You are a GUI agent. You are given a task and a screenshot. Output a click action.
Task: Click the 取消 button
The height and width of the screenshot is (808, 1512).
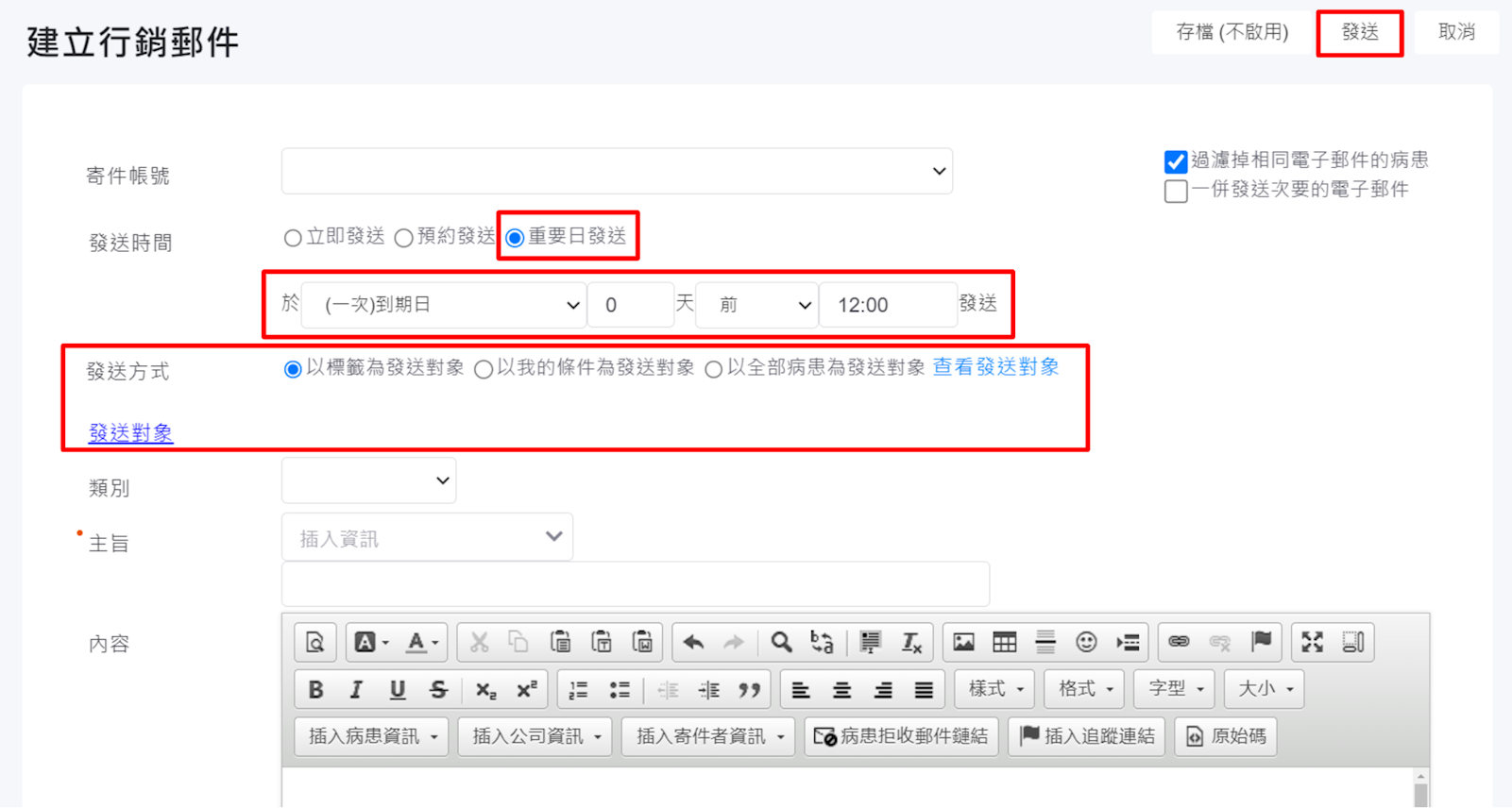point(1455,33)
